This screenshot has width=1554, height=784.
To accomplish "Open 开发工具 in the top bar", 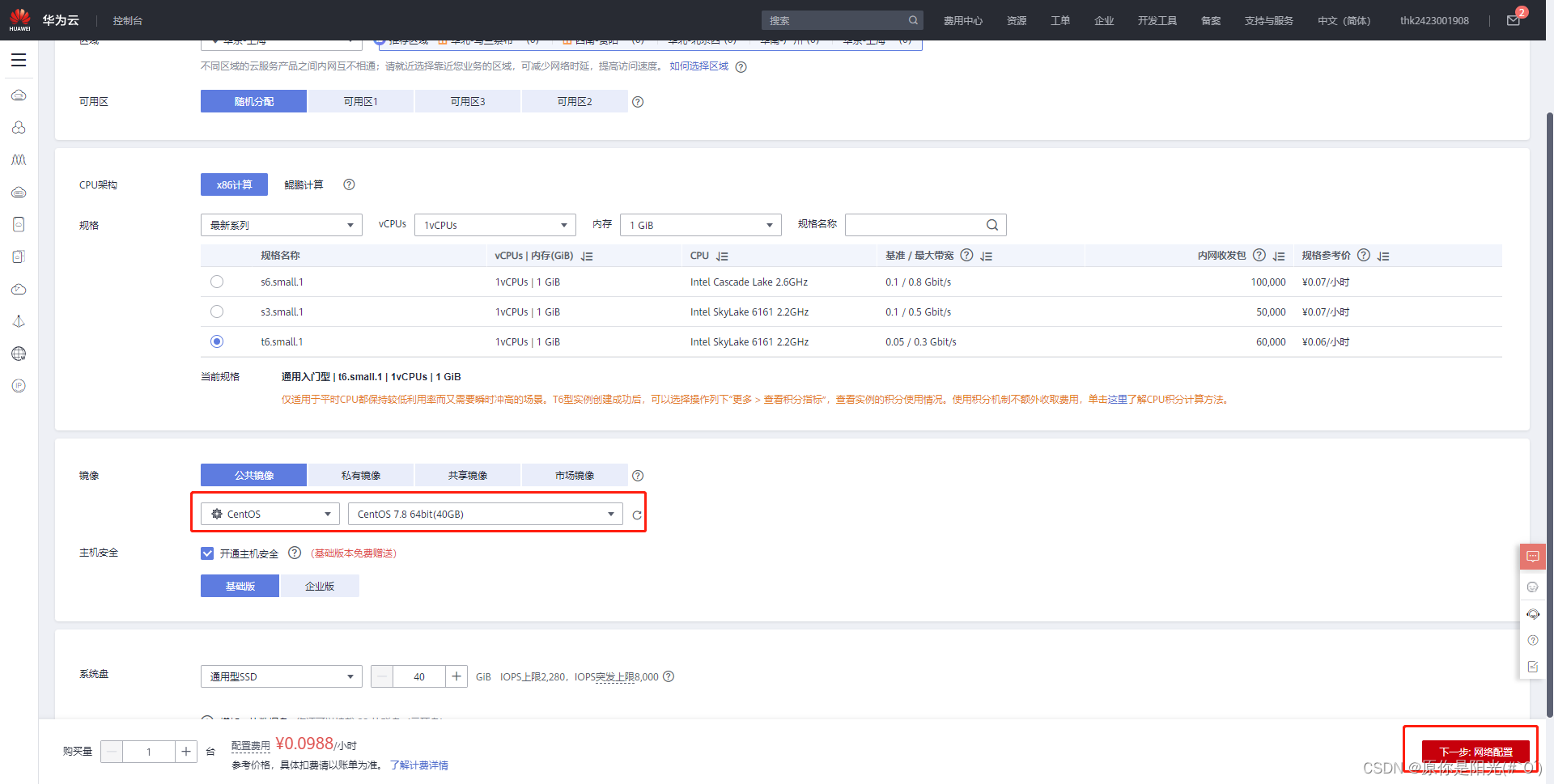I will click(x=1157, y=20).
